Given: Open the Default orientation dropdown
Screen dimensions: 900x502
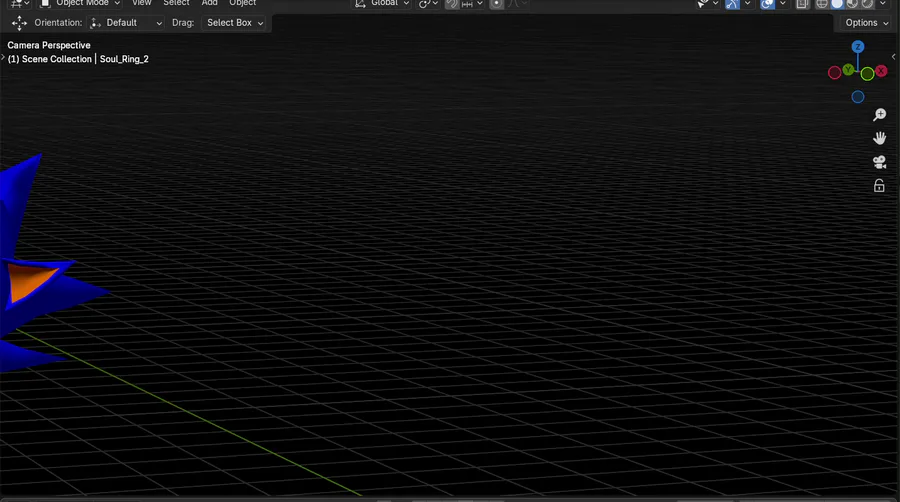Looking at the screenshot, I should 127,23.
